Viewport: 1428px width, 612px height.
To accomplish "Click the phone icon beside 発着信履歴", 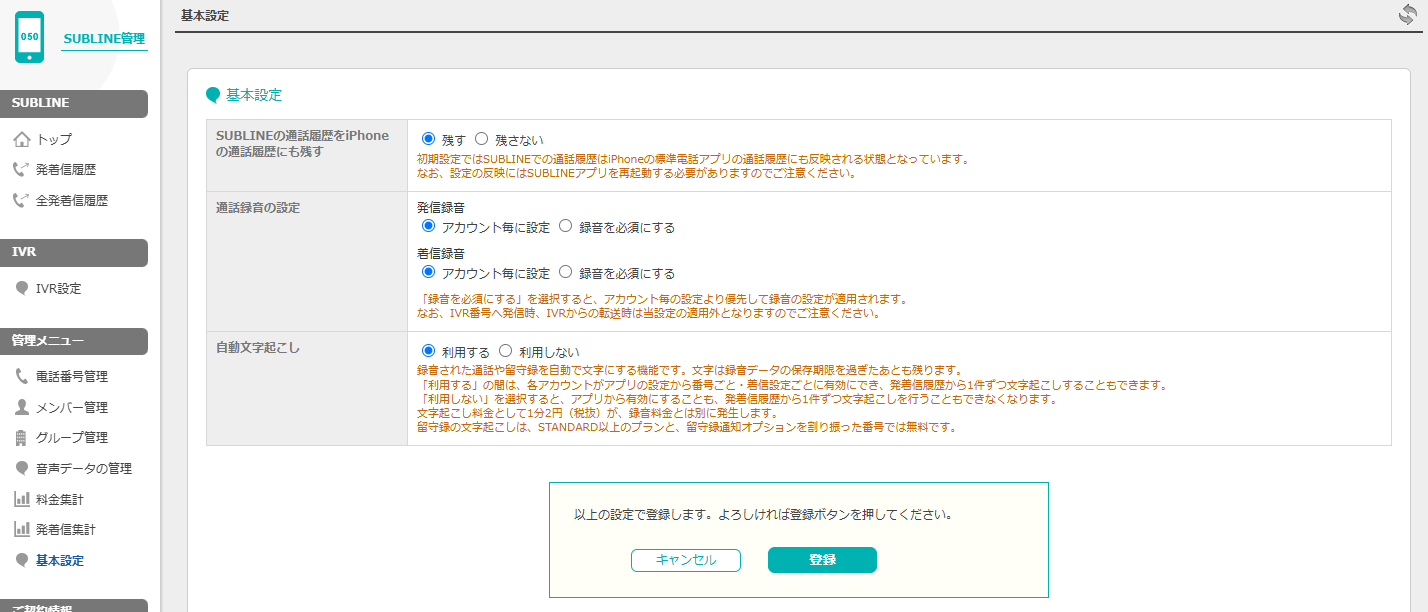I will [x=22, y=170].
